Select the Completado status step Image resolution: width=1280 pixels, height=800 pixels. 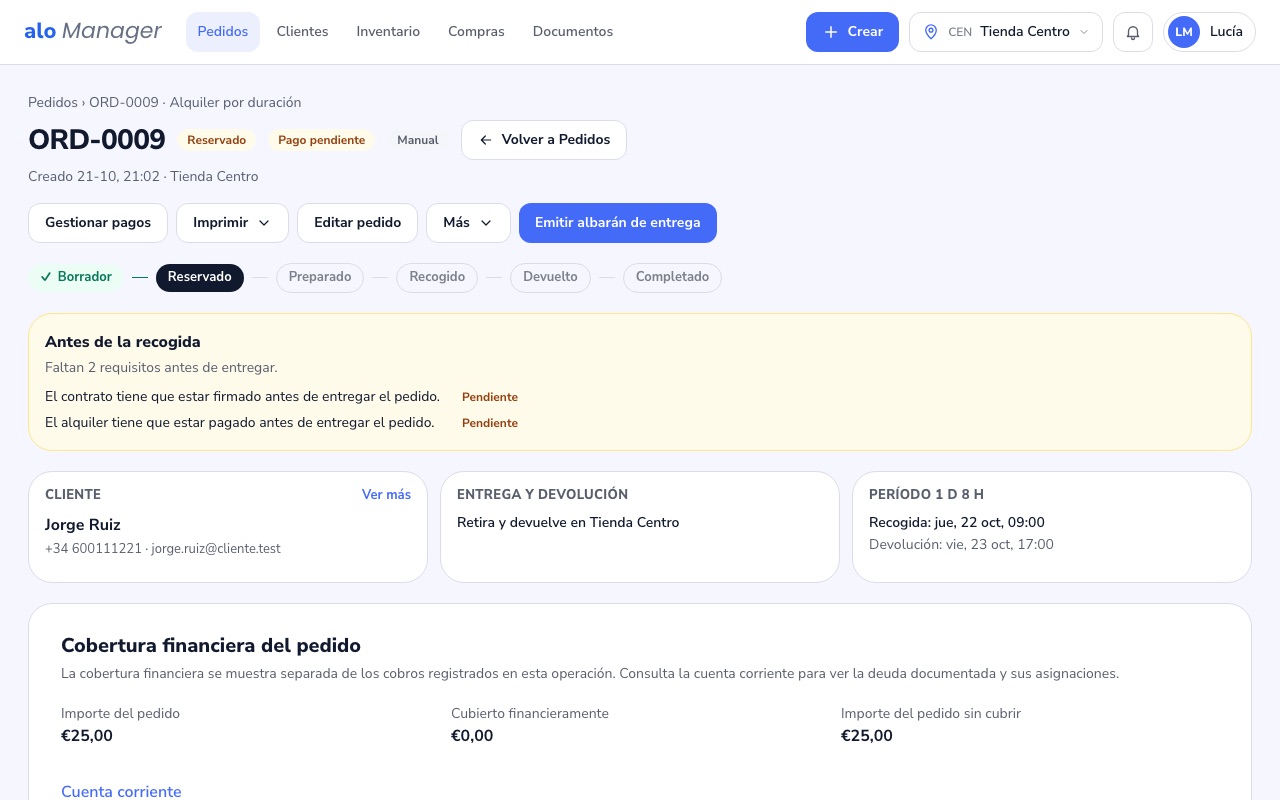(x=672, y=277)
